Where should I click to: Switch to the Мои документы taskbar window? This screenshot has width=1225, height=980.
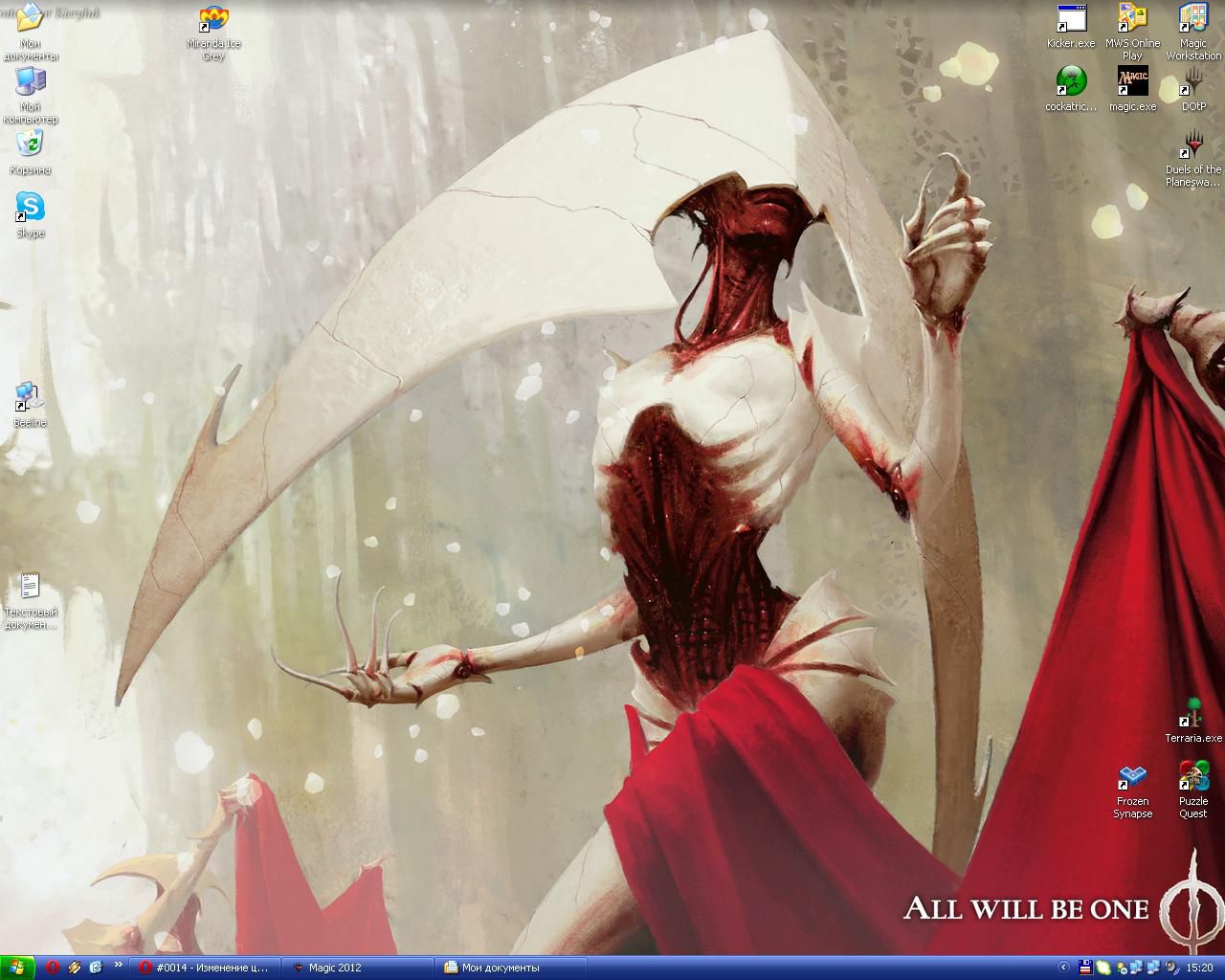point(510,968)
